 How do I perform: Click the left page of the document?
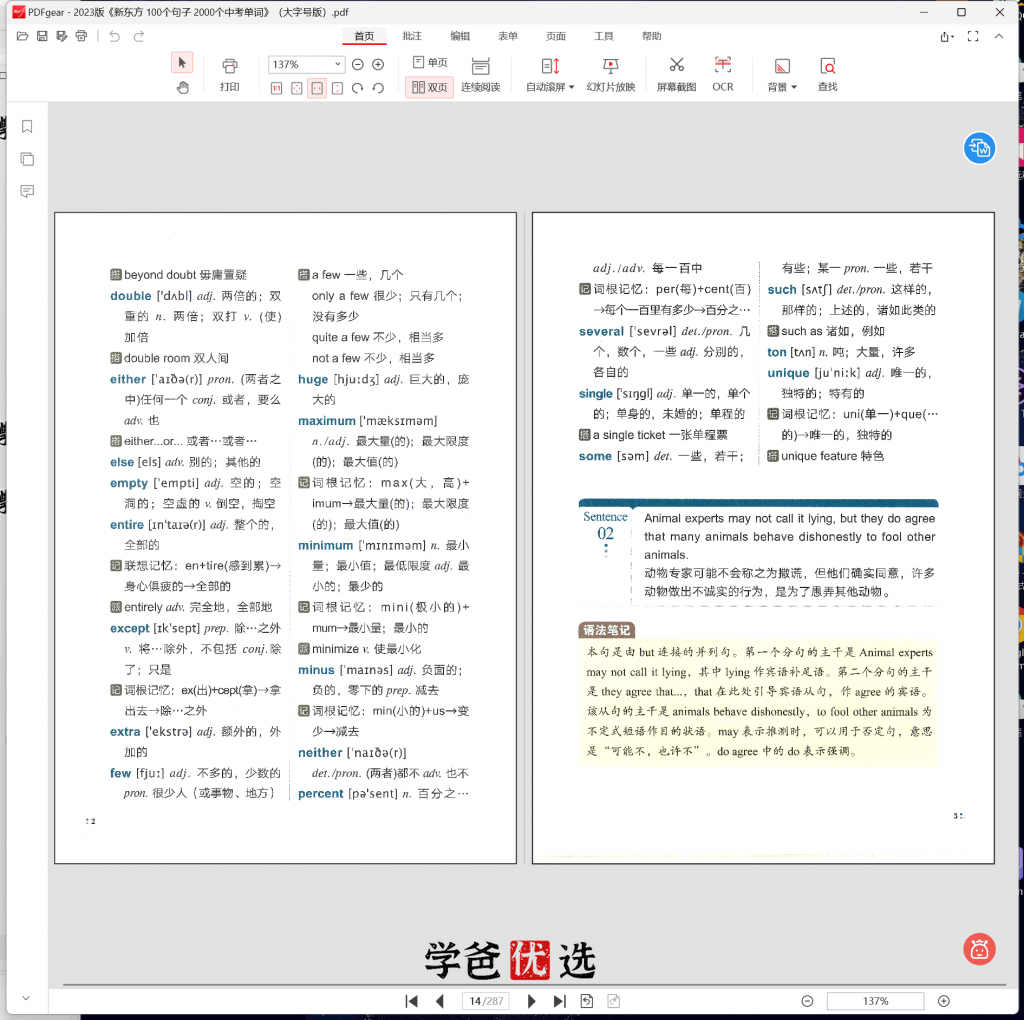coord(285,537)
